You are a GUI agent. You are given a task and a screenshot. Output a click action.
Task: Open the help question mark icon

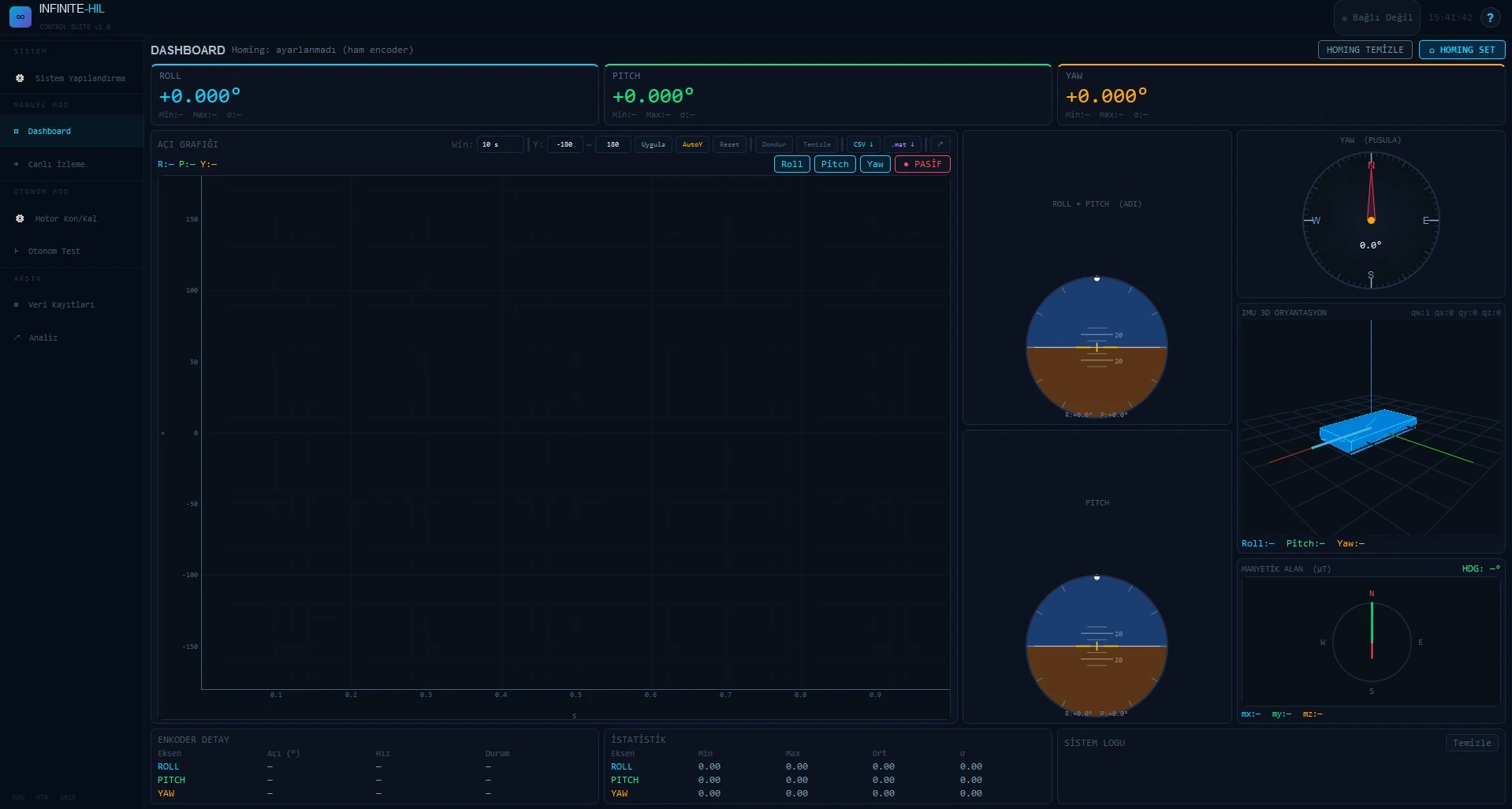(x=1490, y=17)
